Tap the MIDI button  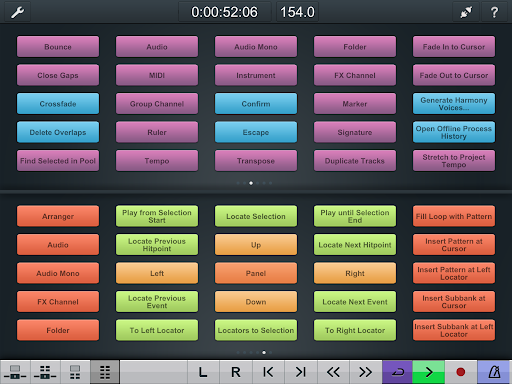point(157,75)
